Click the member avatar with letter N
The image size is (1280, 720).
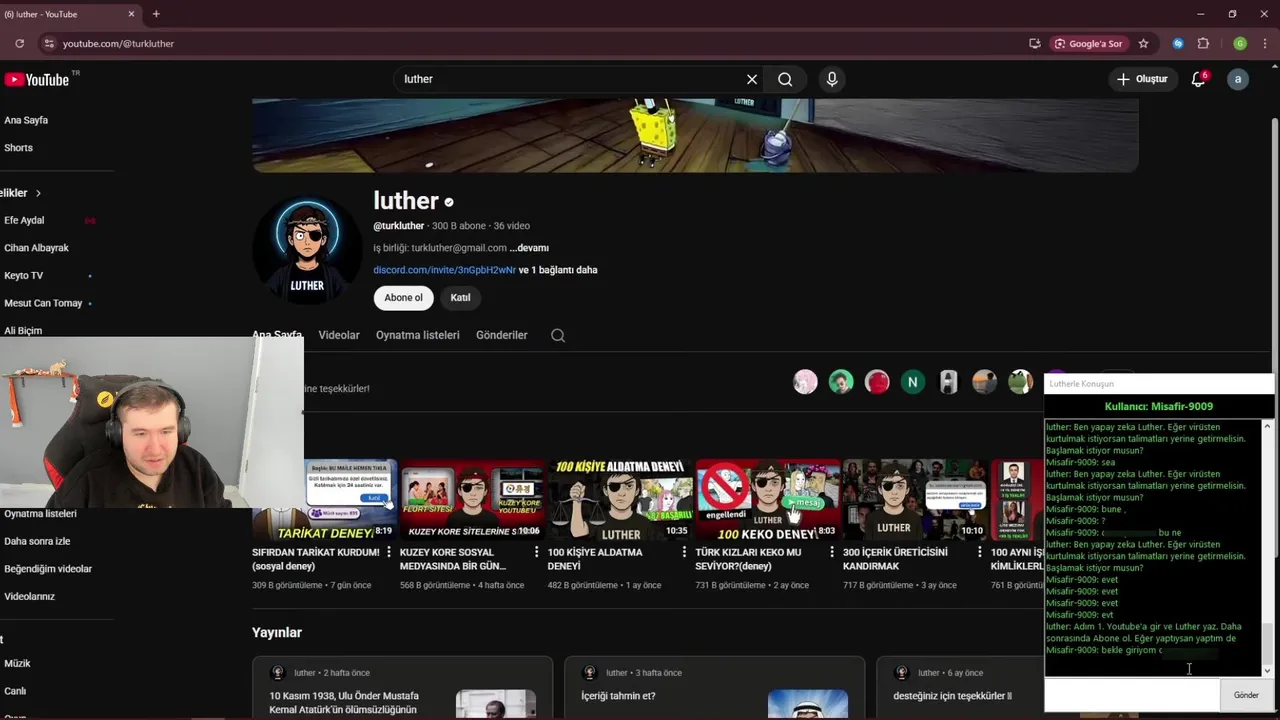click(x=912, y=382)
